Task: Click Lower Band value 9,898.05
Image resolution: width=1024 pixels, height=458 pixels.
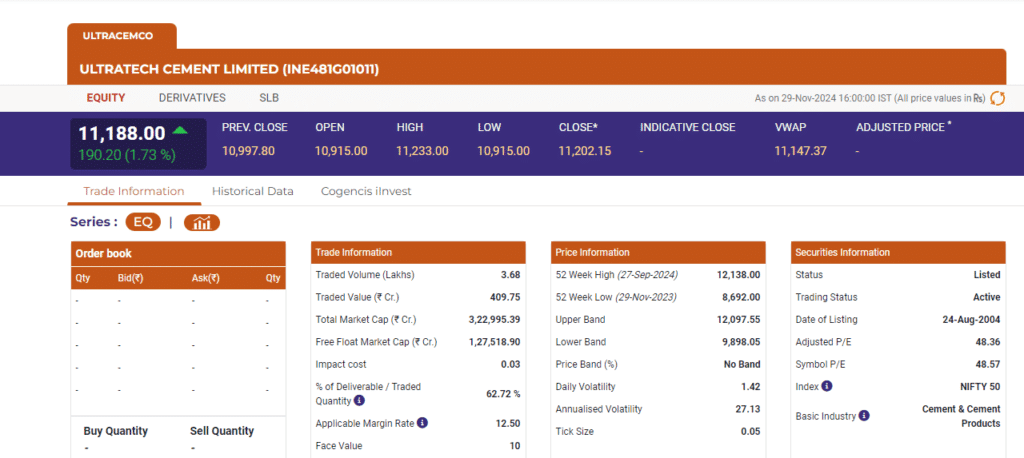Action: pyautogui.click(x=741, y=342)
